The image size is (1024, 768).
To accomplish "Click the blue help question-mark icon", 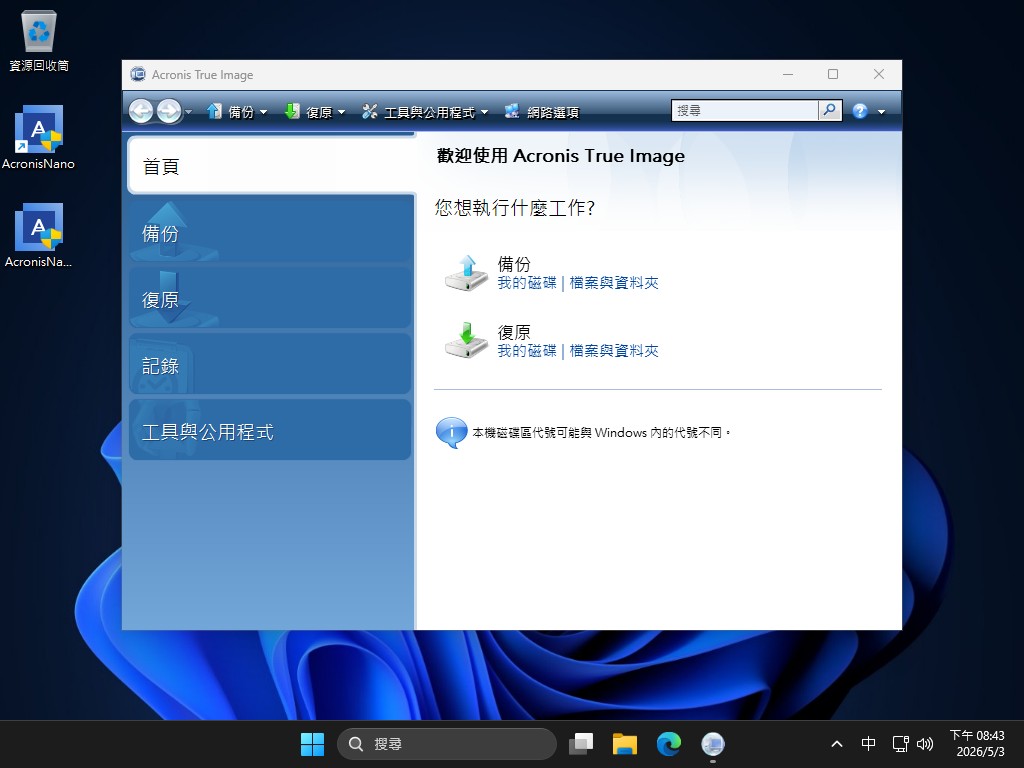I will [x=860, y=111].
